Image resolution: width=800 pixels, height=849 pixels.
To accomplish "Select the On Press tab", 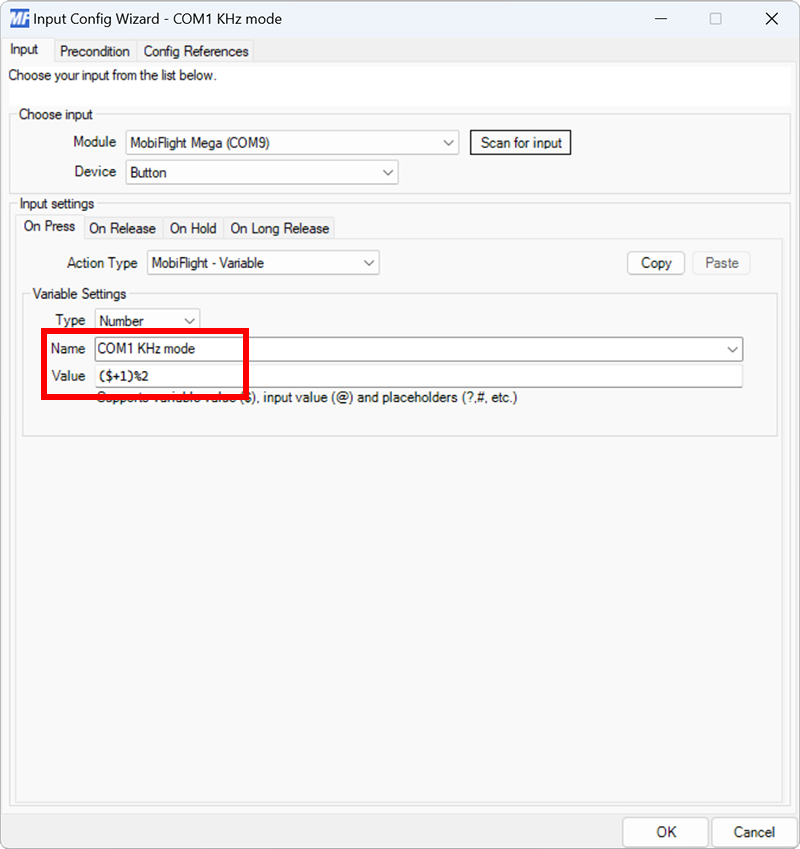I will 48,226.
